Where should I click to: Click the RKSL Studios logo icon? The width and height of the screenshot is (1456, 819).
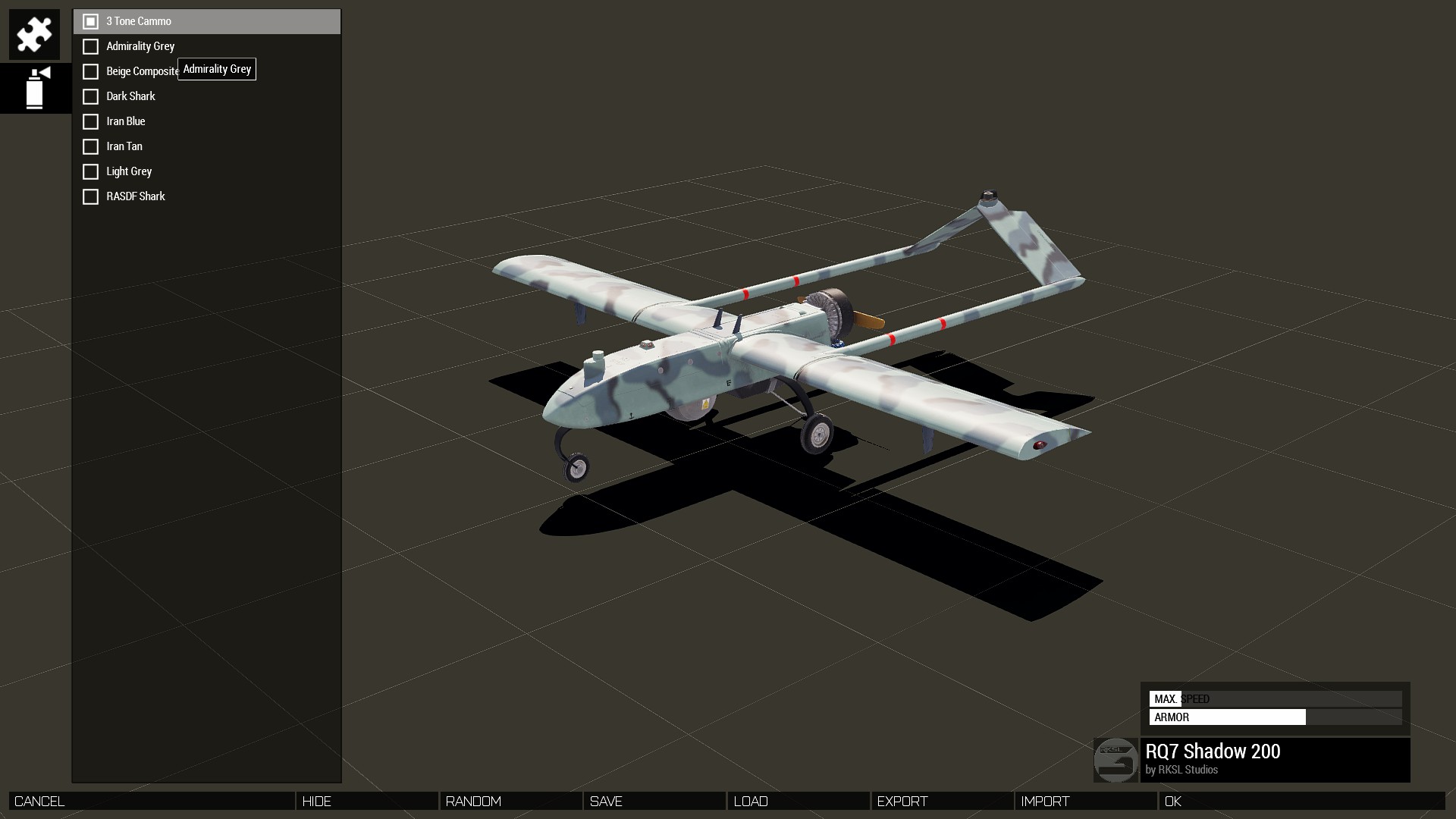click(1116, 760)
